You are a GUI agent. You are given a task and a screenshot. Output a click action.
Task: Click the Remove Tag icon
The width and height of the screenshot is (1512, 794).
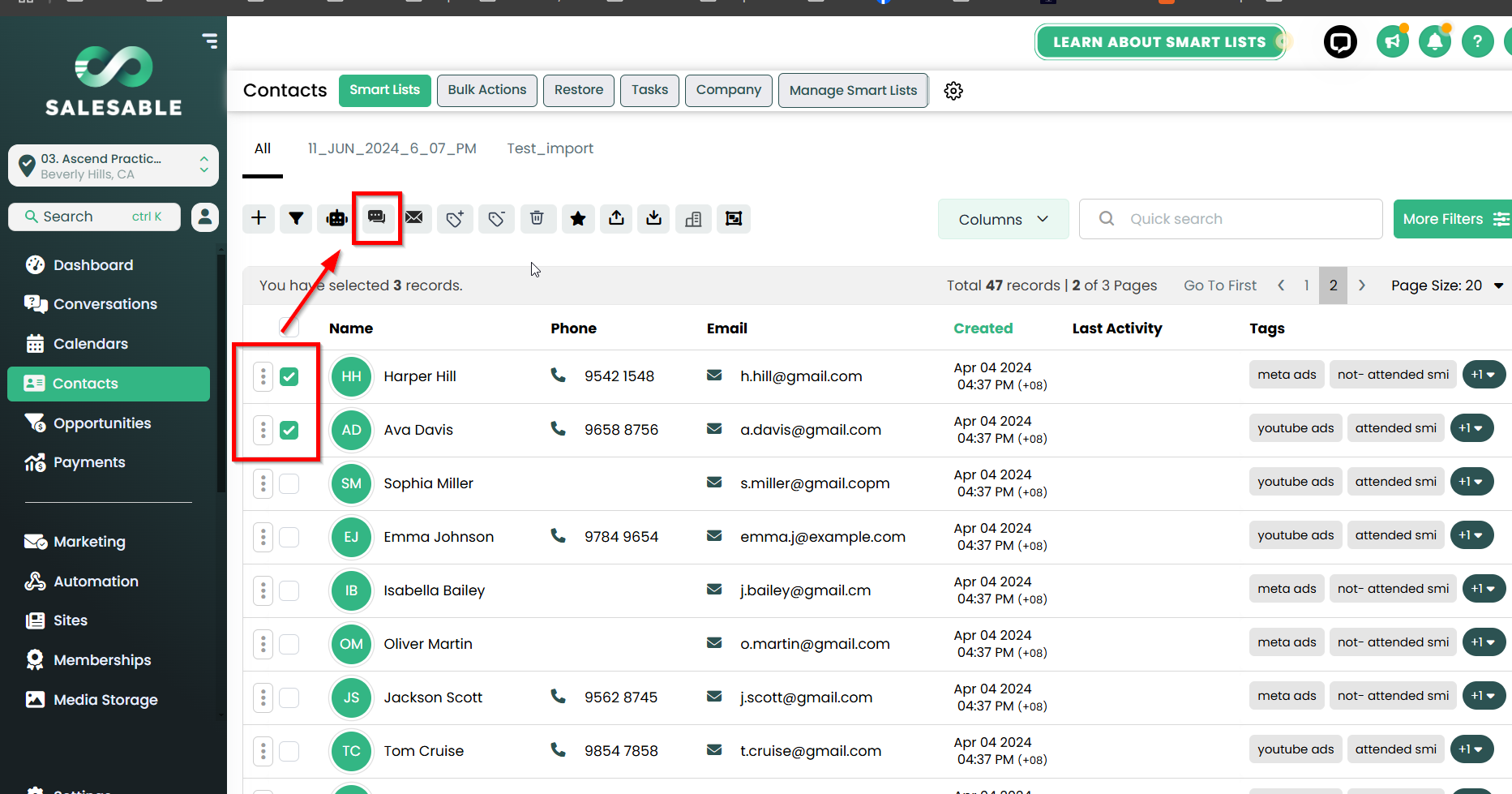click(x=496, y=218)
